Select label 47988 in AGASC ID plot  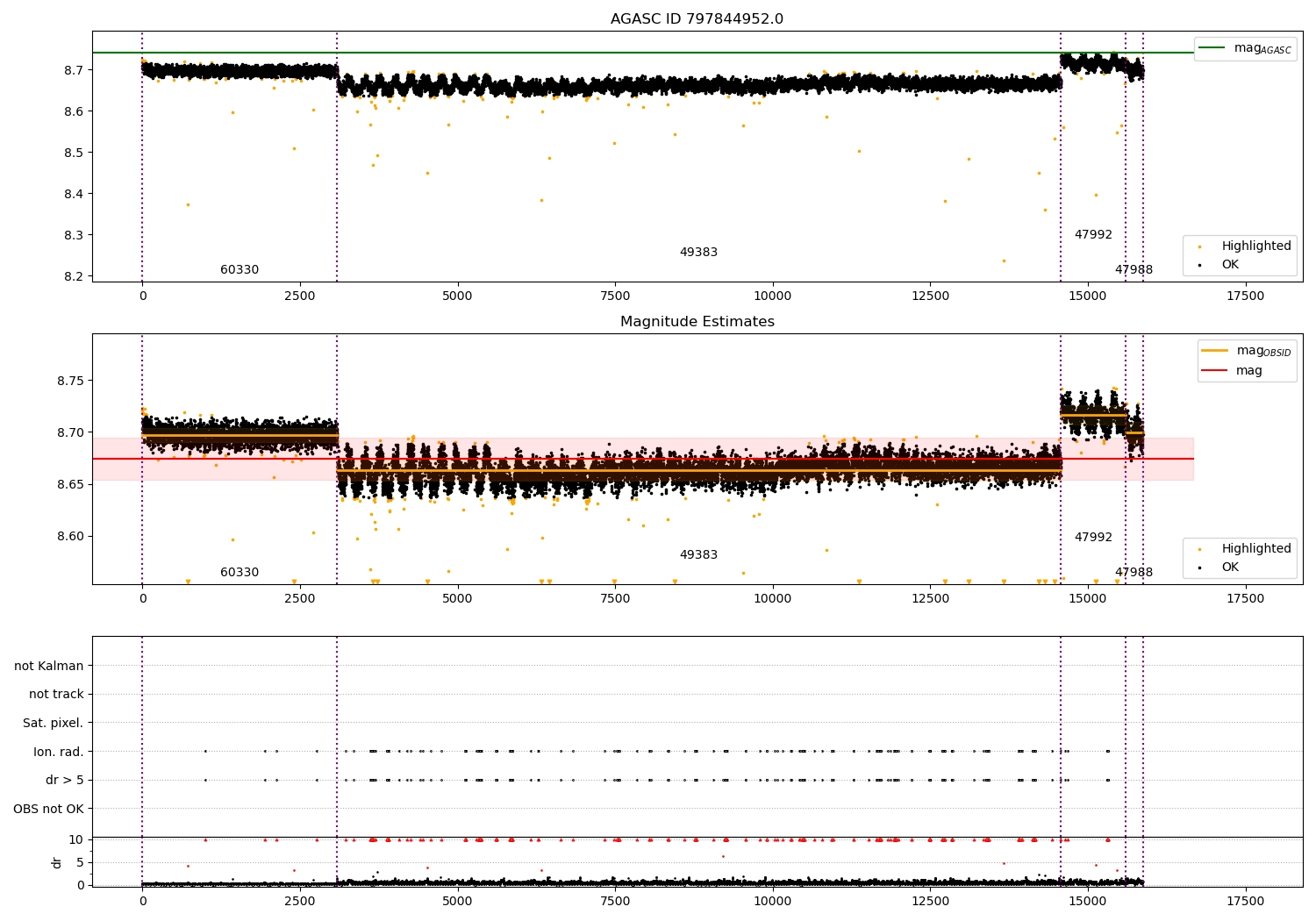tap(1134, 270)
